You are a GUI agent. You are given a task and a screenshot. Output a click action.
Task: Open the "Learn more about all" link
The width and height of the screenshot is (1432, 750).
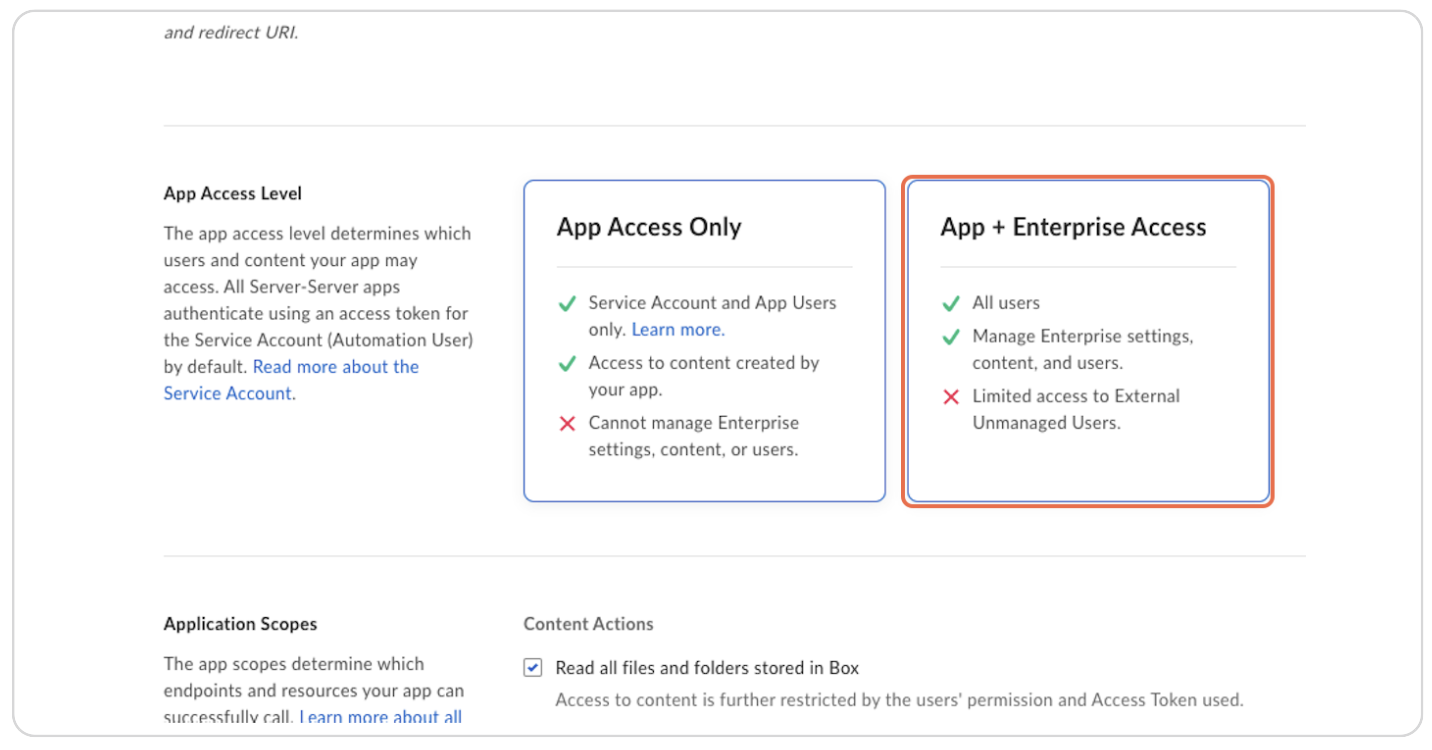point(380,717)
